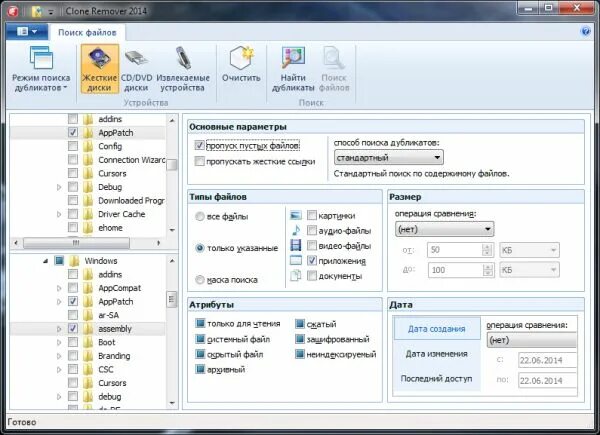This screenshot has height=435, width=600.
Task: Choose CD/DVD диски devices
Action: (137, 69)
